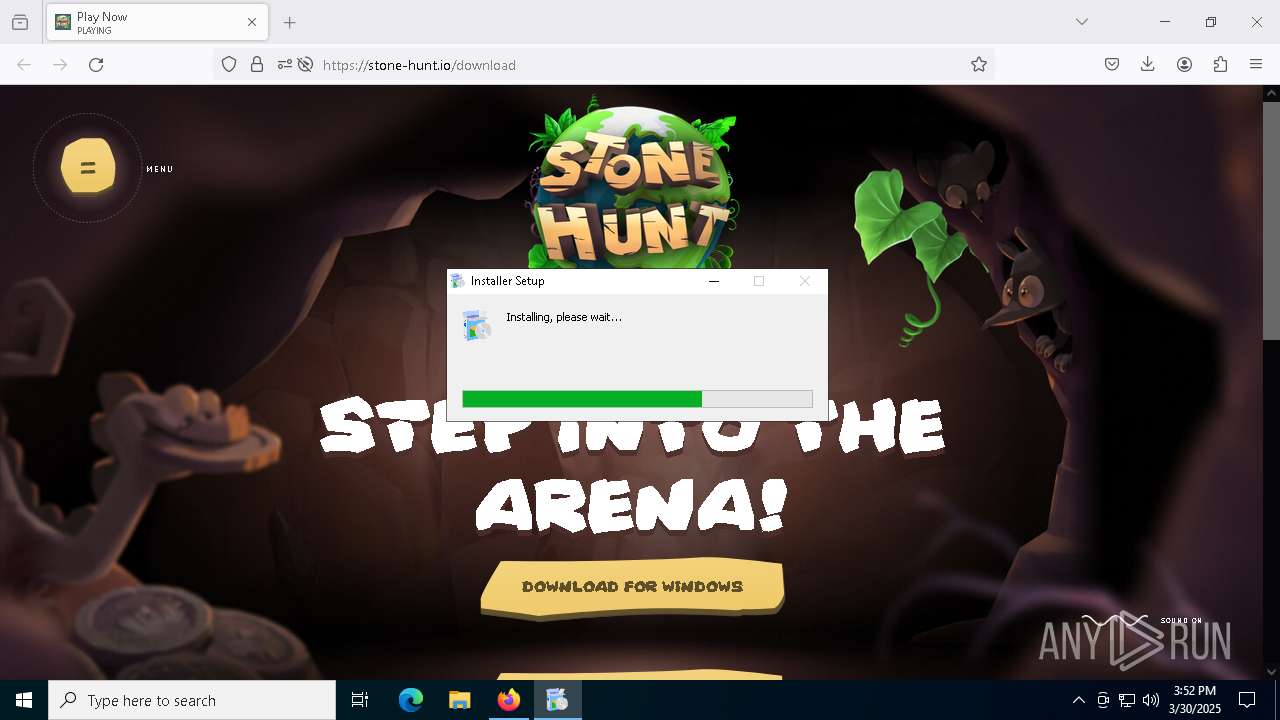Viewport: 1280px width, 720px height.
Task: View site security padlock information
Action: (x=257, y=65)
